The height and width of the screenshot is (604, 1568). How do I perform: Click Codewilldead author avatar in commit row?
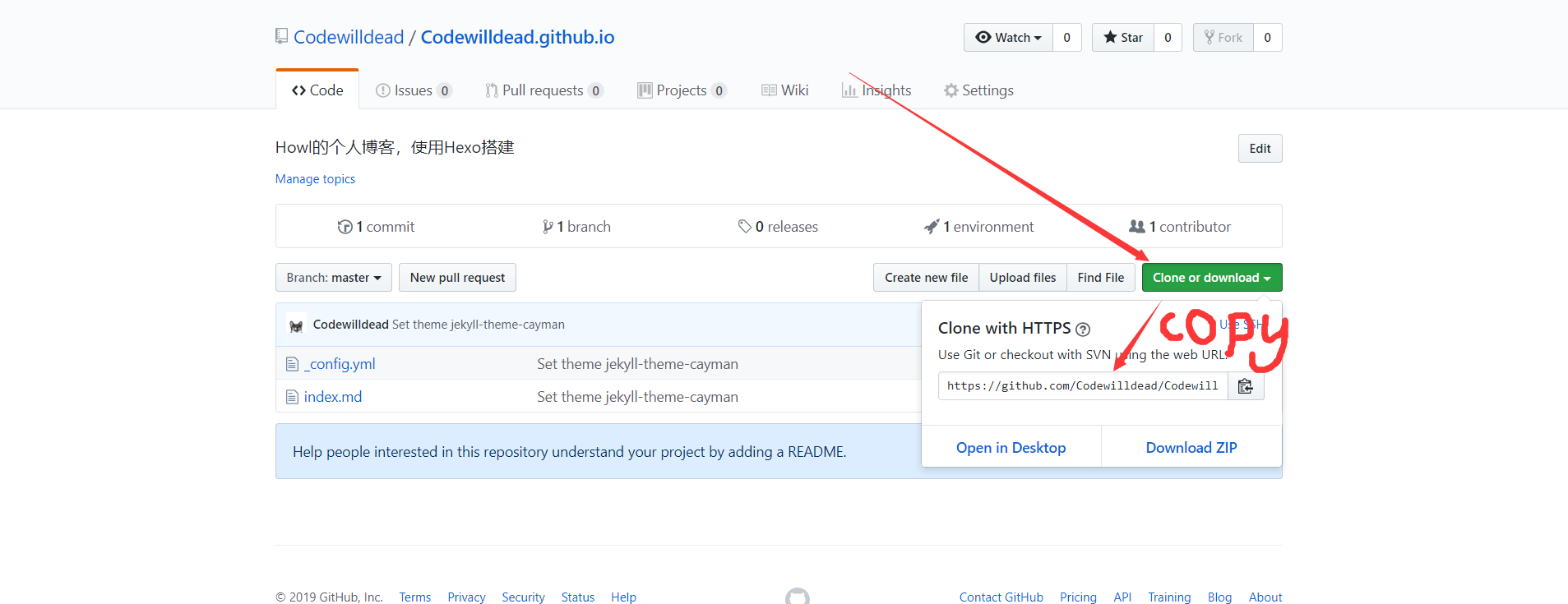tap(296, 325)
